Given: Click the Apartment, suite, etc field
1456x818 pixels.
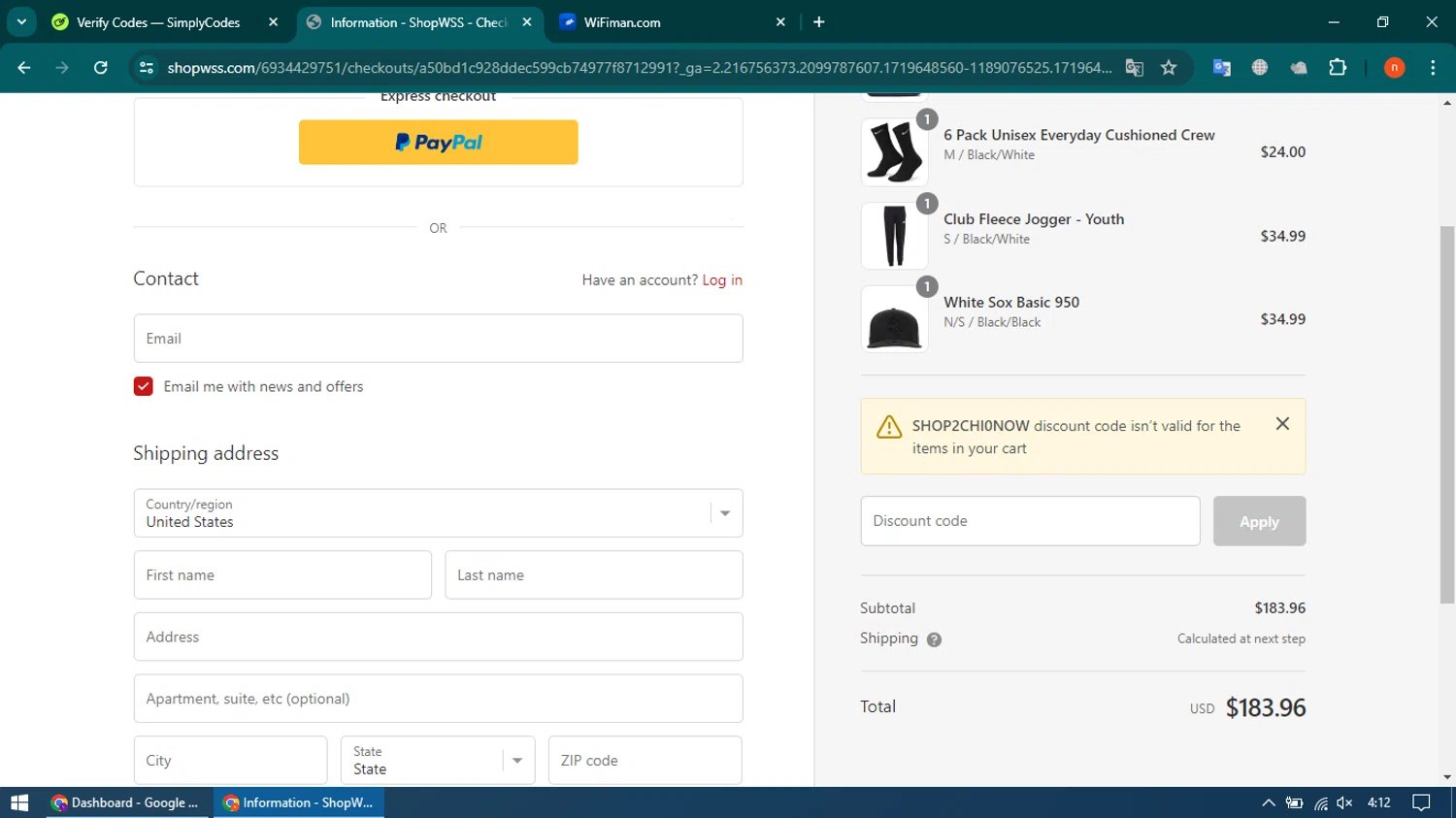Looking at the screenshot, I should [x=438, y=699].
